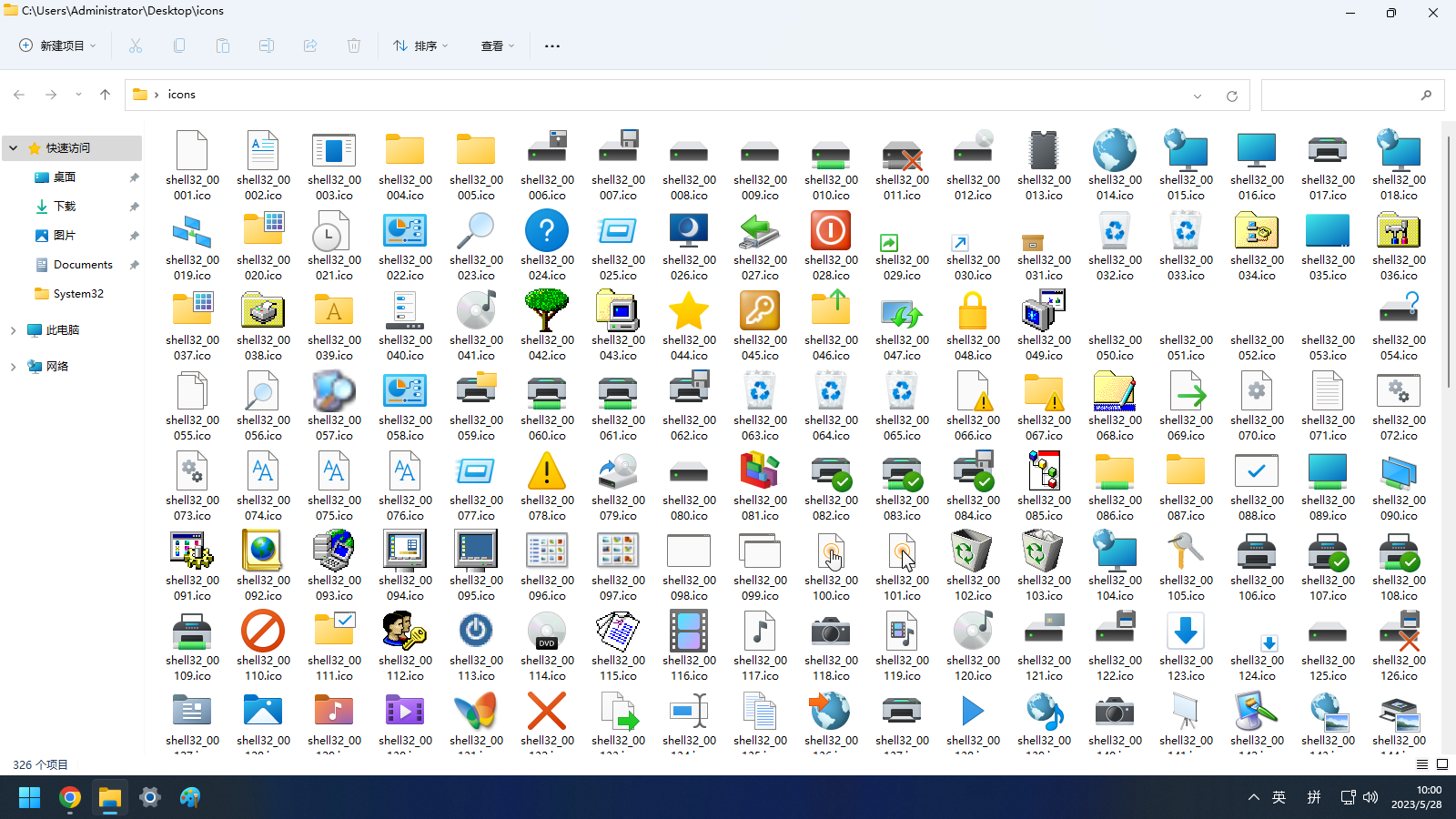Image resolution: width=1456 pixels, height=819 pixels.
Task: Click the shell32_00078.ico yellow warning triangle
Action: [547, 472]
